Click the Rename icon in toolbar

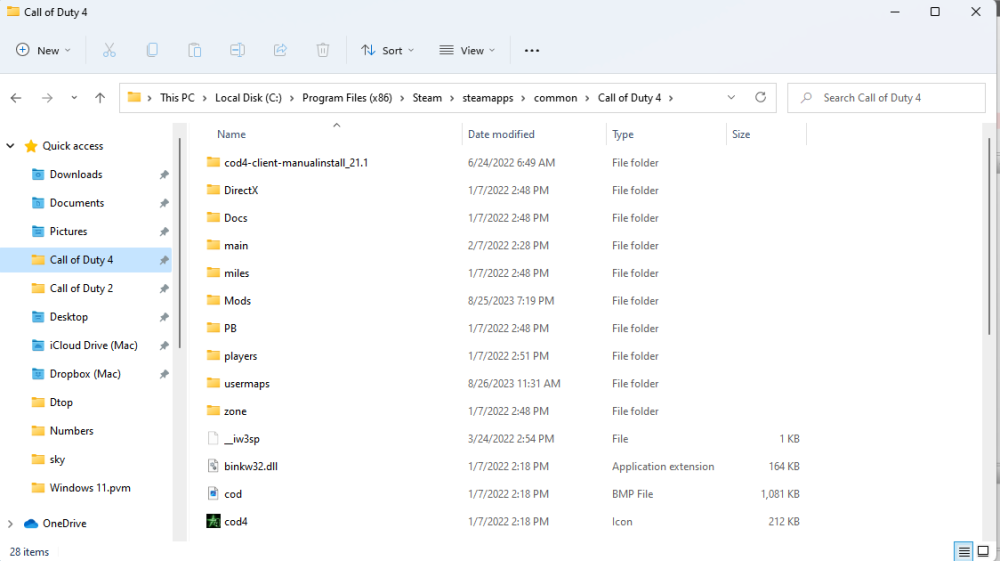237,50
